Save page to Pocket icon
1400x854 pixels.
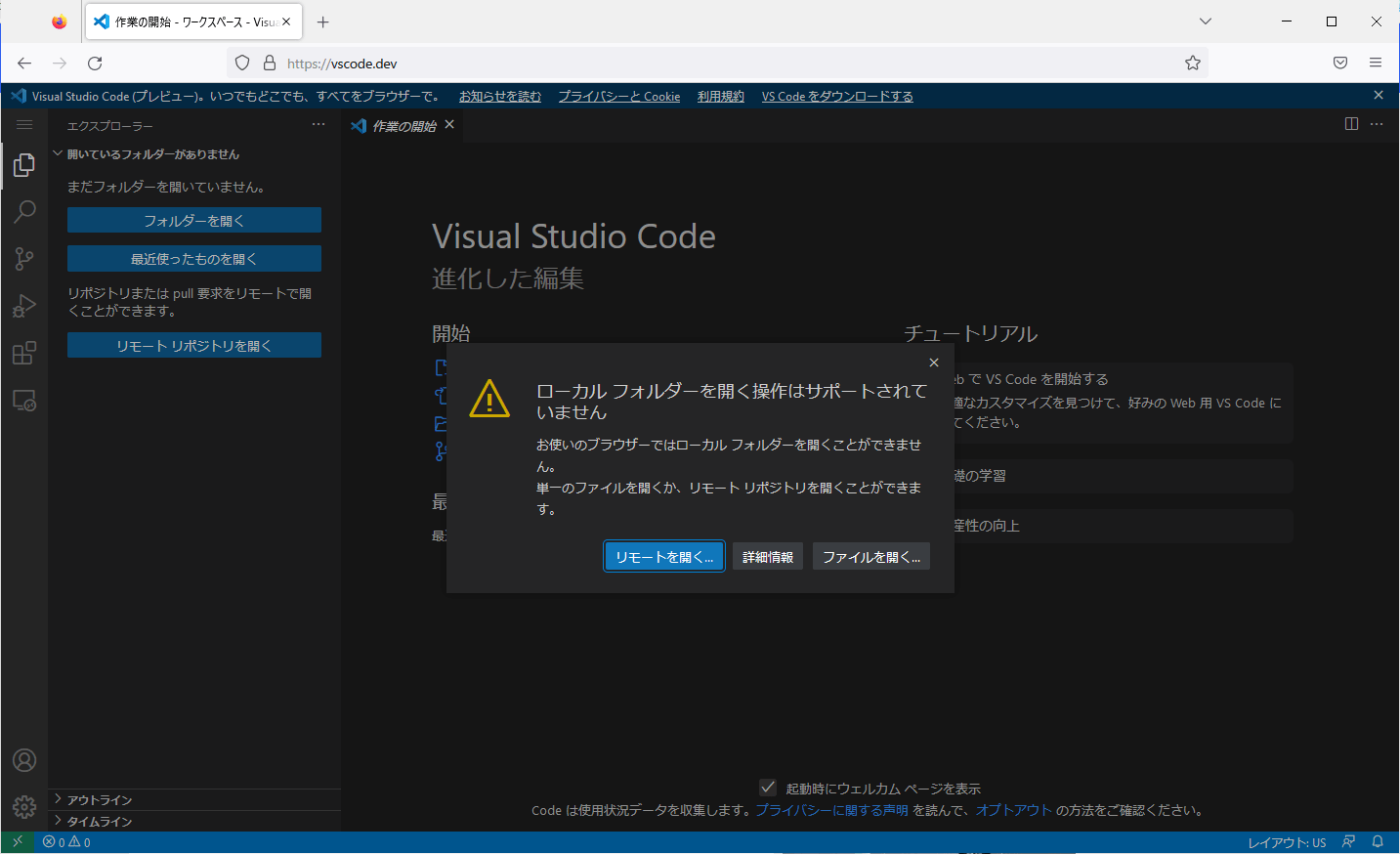point(1340,64)
